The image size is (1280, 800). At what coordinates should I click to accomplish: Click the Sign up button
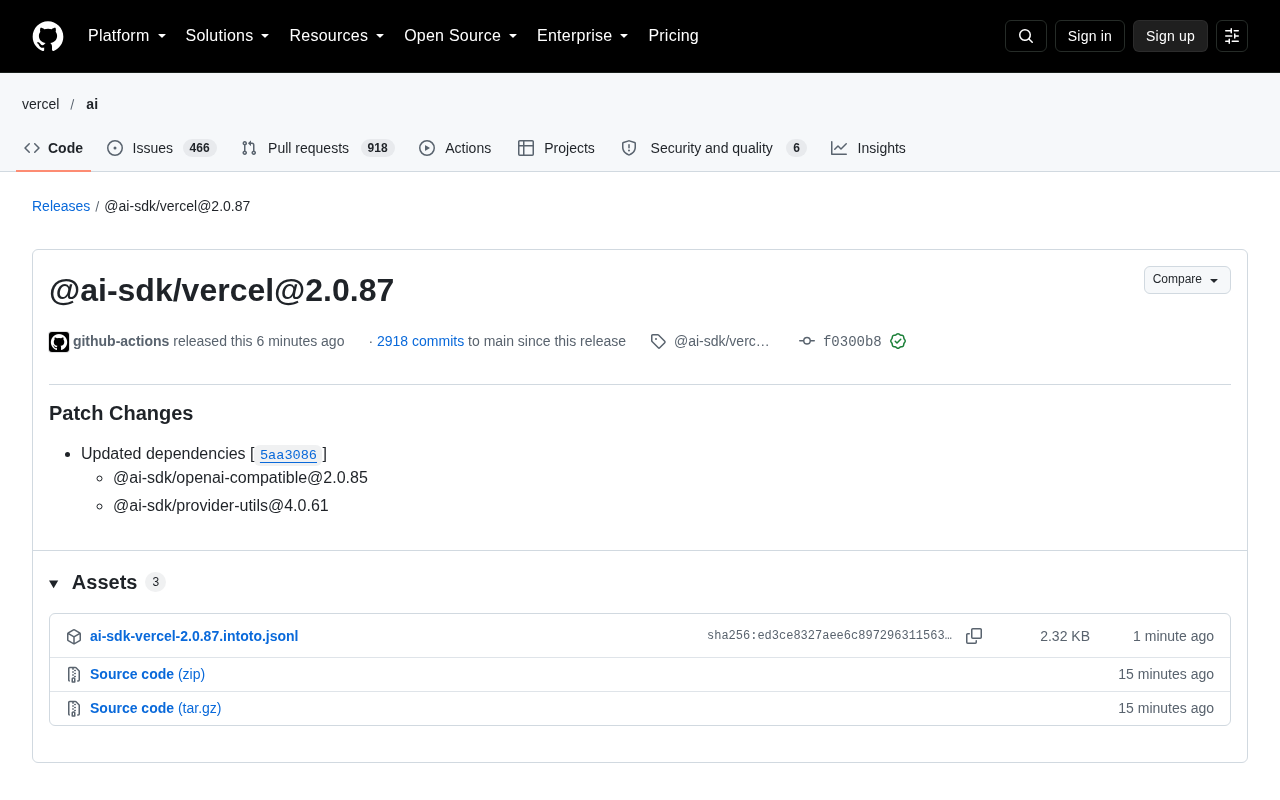tap(1170, 36)
